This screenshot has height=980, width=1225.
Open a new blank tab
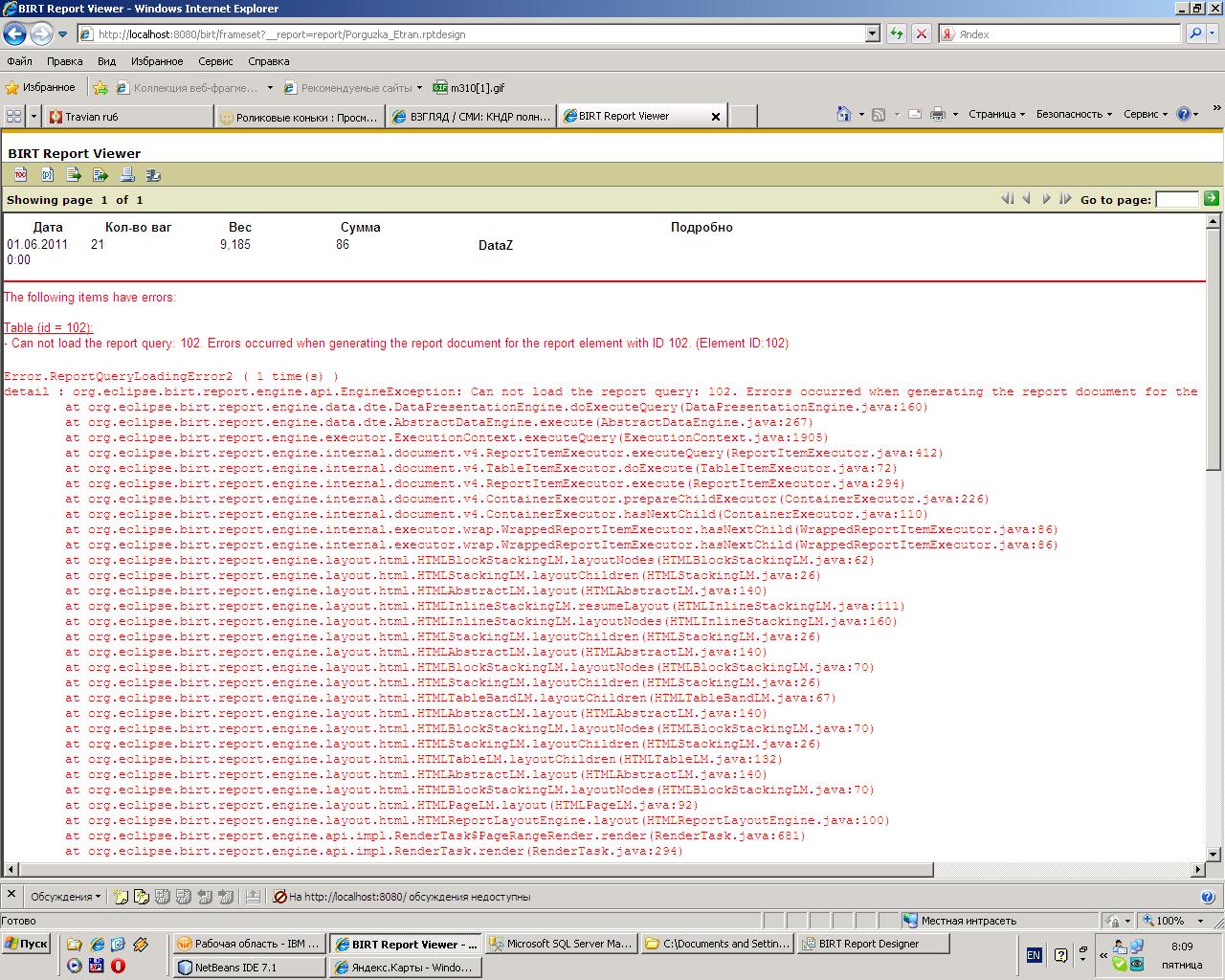pos(744,116)
